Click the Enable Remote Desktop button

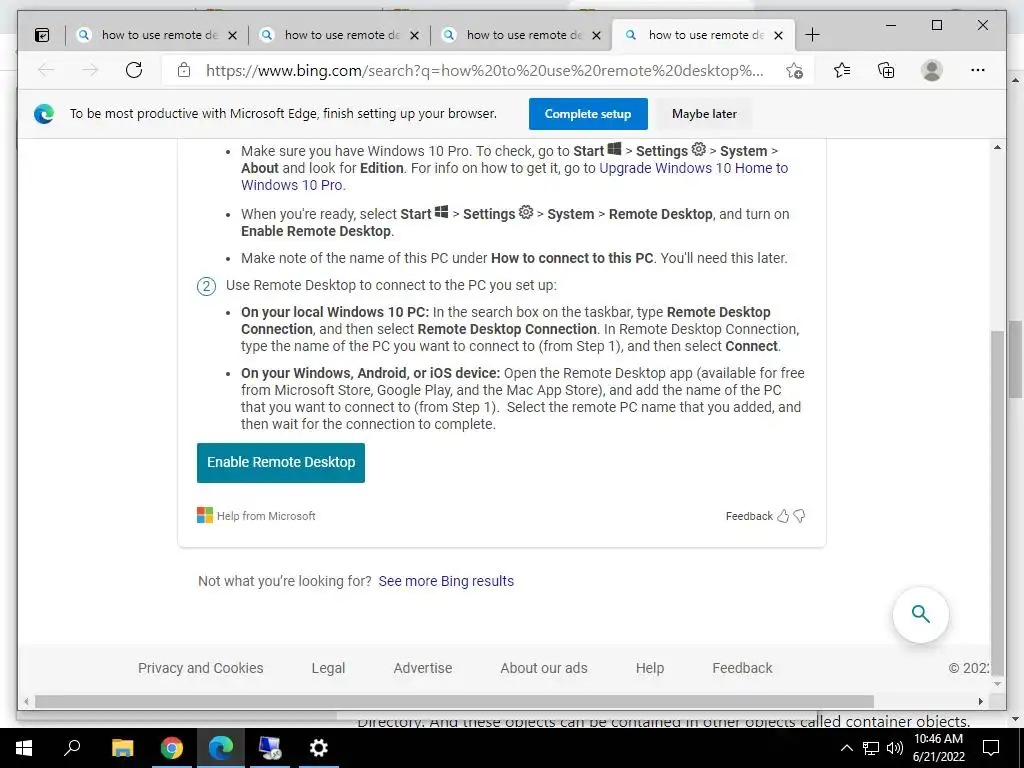coord(281,462)
